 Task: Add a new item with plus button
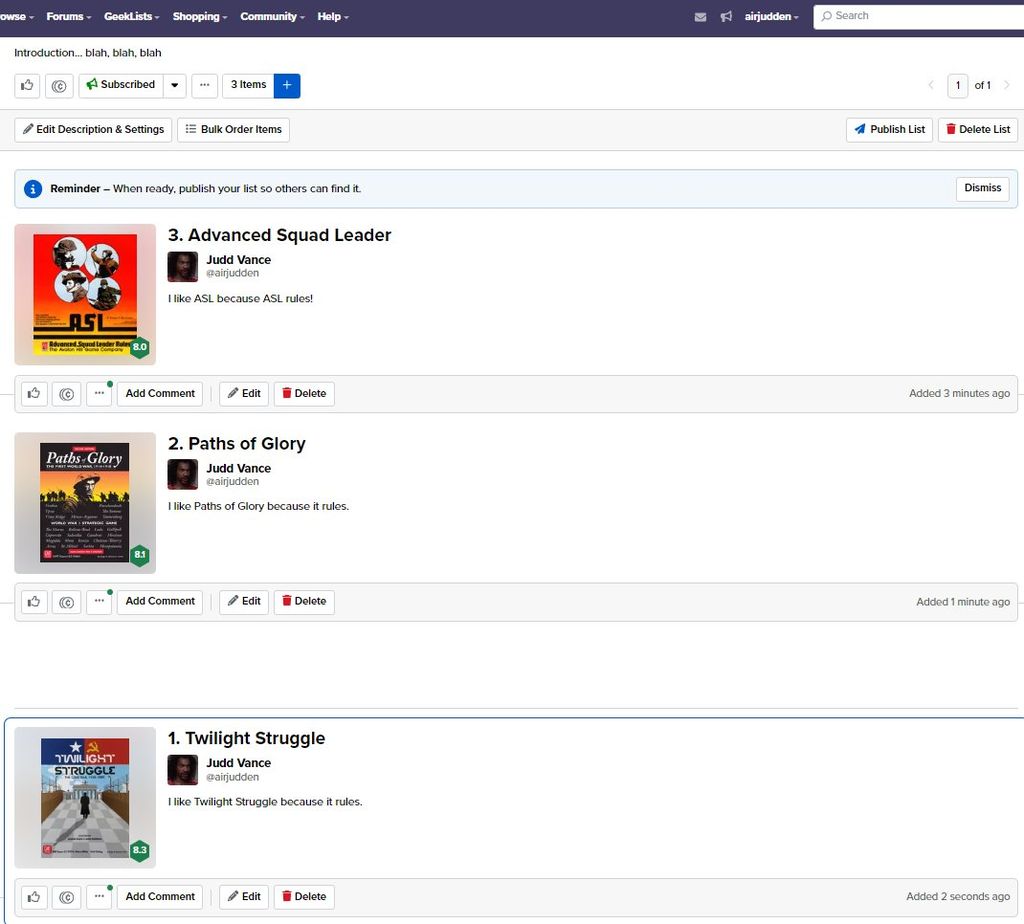point(287,86)
